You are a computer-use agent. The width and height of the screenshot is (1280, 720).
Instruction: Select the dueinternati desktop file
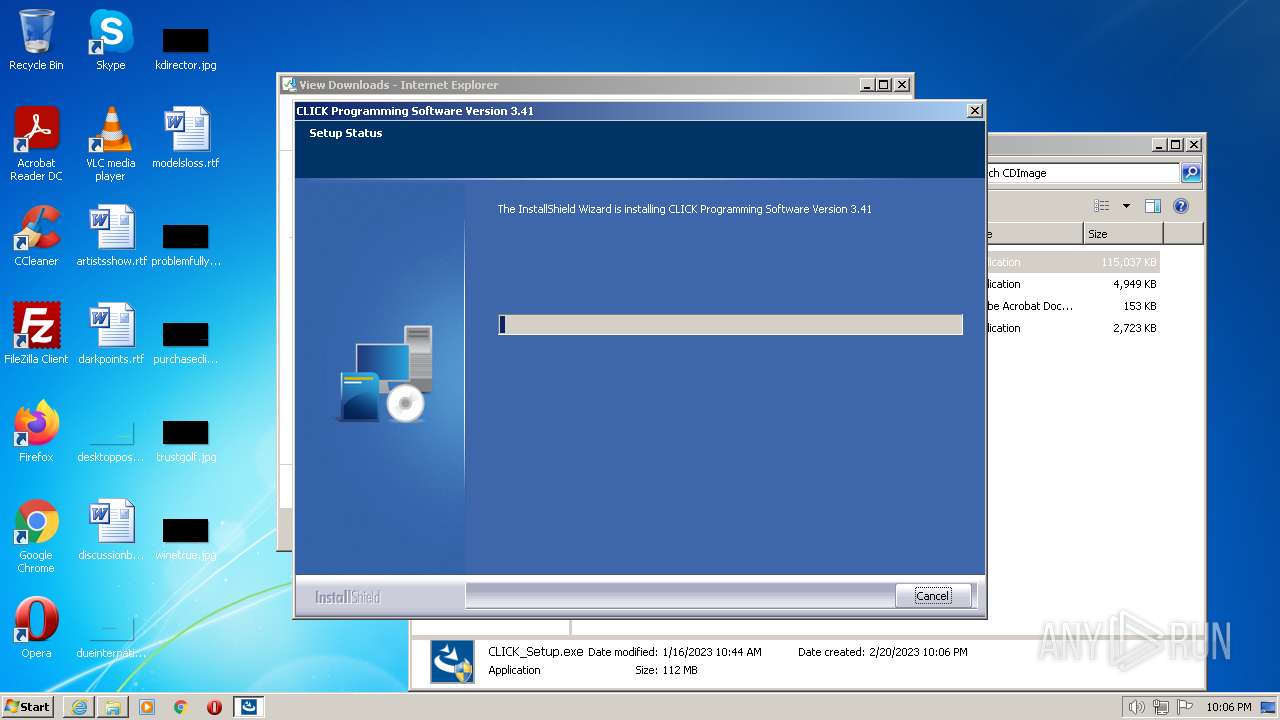click(111, 637)
